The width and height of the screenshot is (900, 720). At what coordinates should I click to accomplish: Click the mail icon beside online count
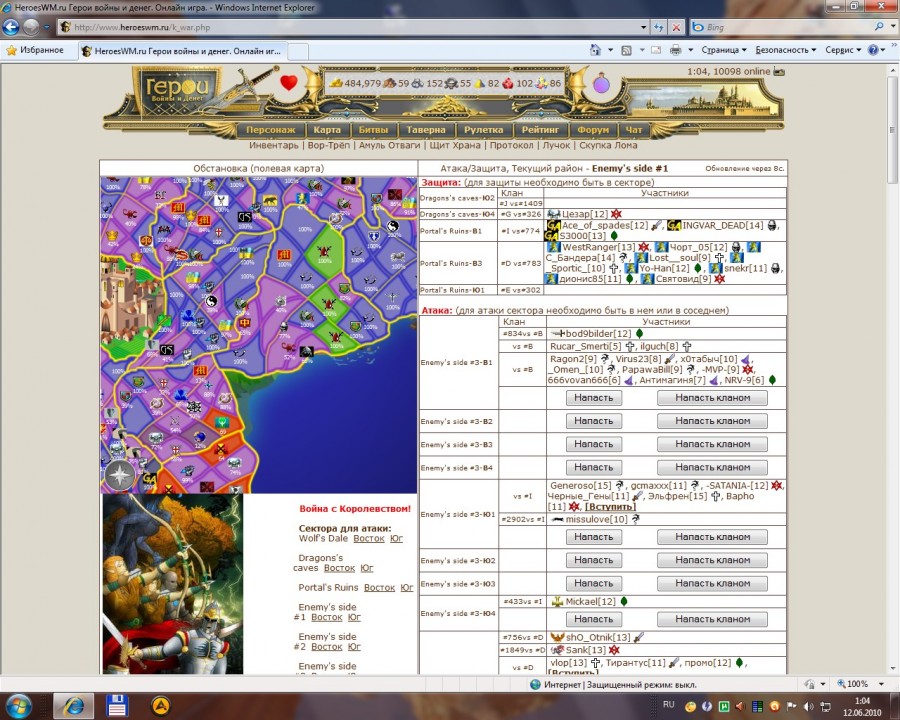click(x=779, y=72)
